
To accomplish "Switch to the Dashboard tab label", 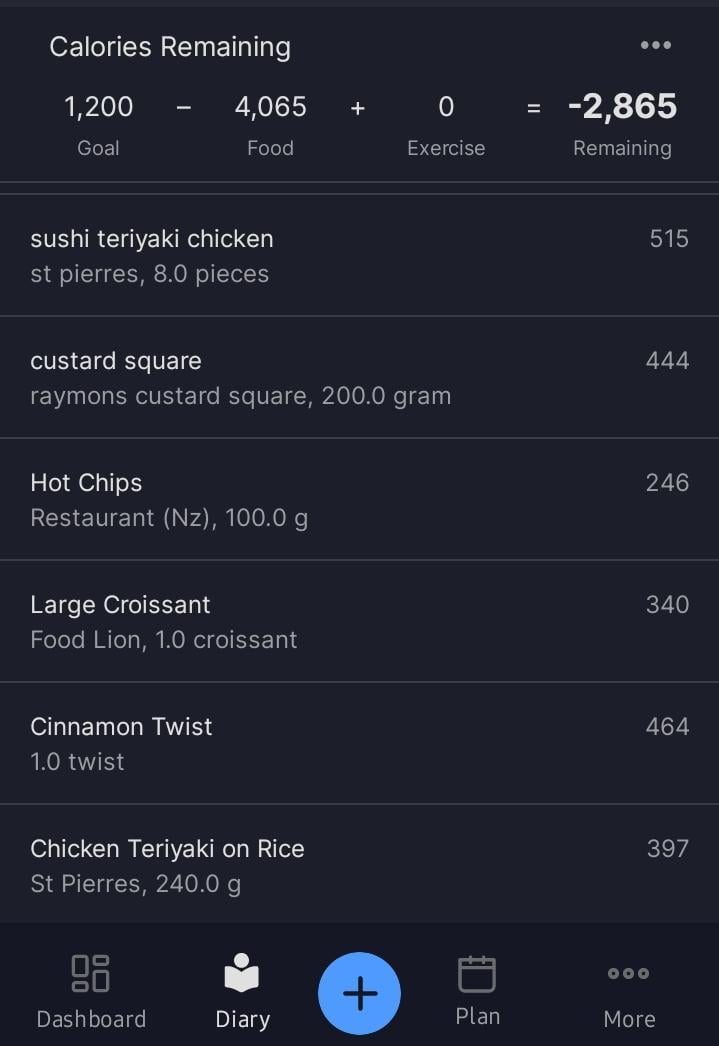I will click(x=91, y=1019).
